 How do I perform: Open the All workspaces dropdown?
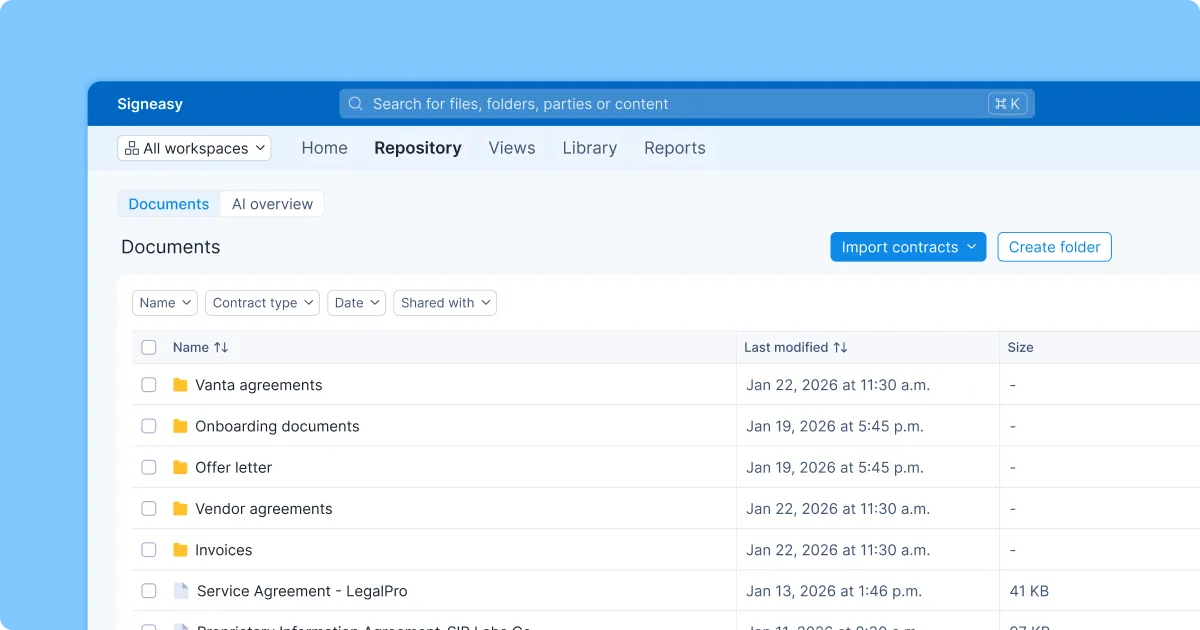point(194,148)
